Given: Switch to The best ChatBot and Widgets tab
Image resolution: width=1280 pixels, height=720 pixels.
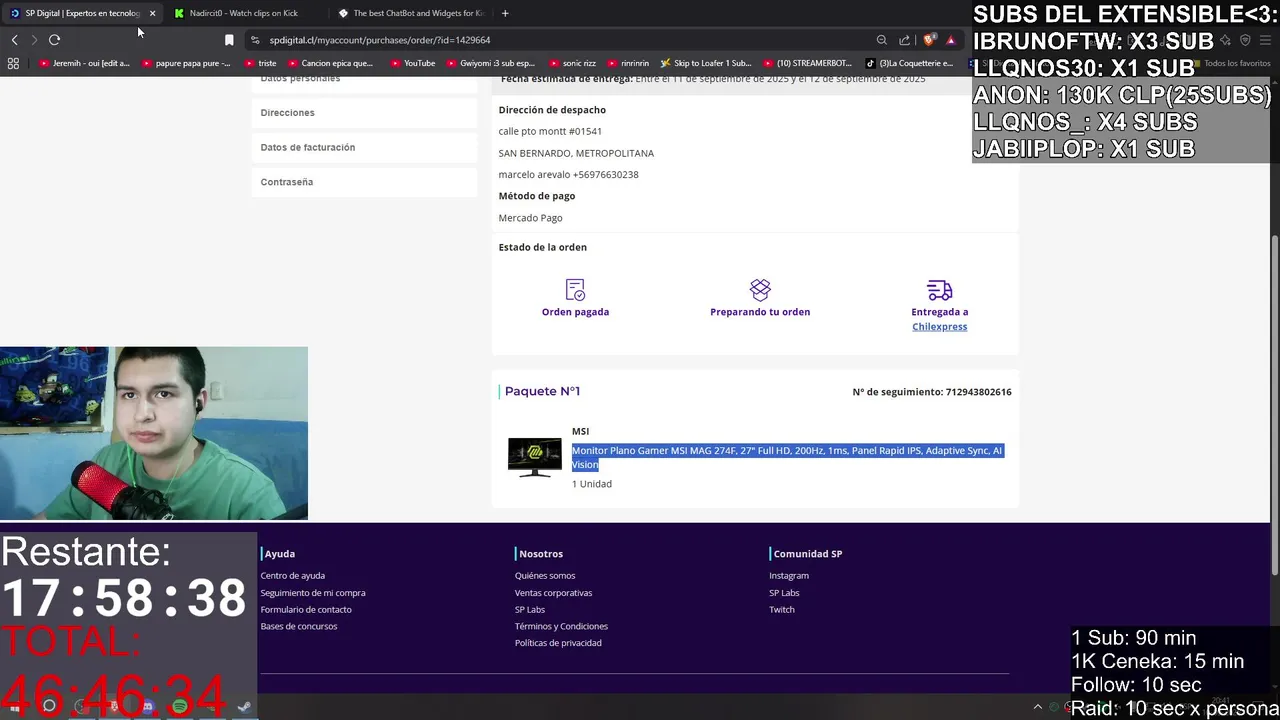Looking at the screenshot, I should pos(412,13).
